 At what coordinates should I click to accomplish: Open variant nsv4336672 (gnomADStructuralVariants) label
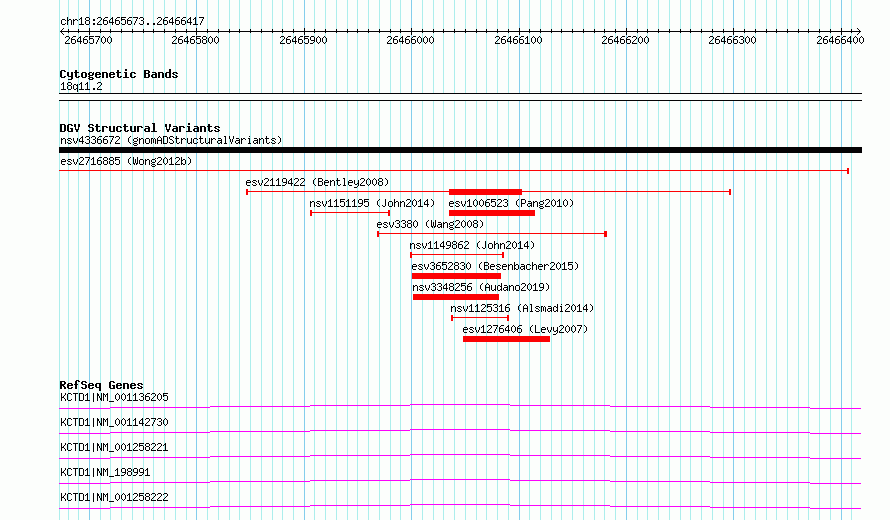click(x=171, y=140)
